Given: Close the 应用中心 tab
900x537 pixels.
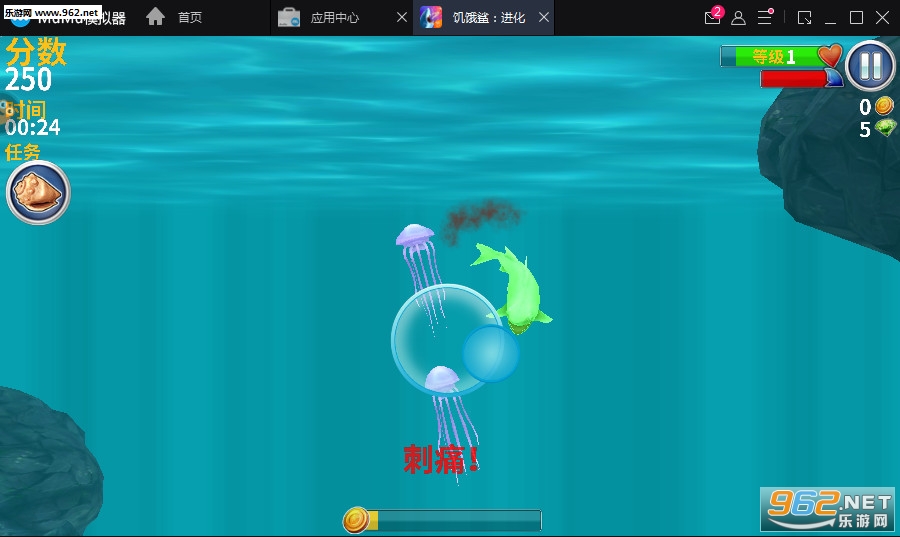Looking at the screenshot, I should (x=401, y=18).
